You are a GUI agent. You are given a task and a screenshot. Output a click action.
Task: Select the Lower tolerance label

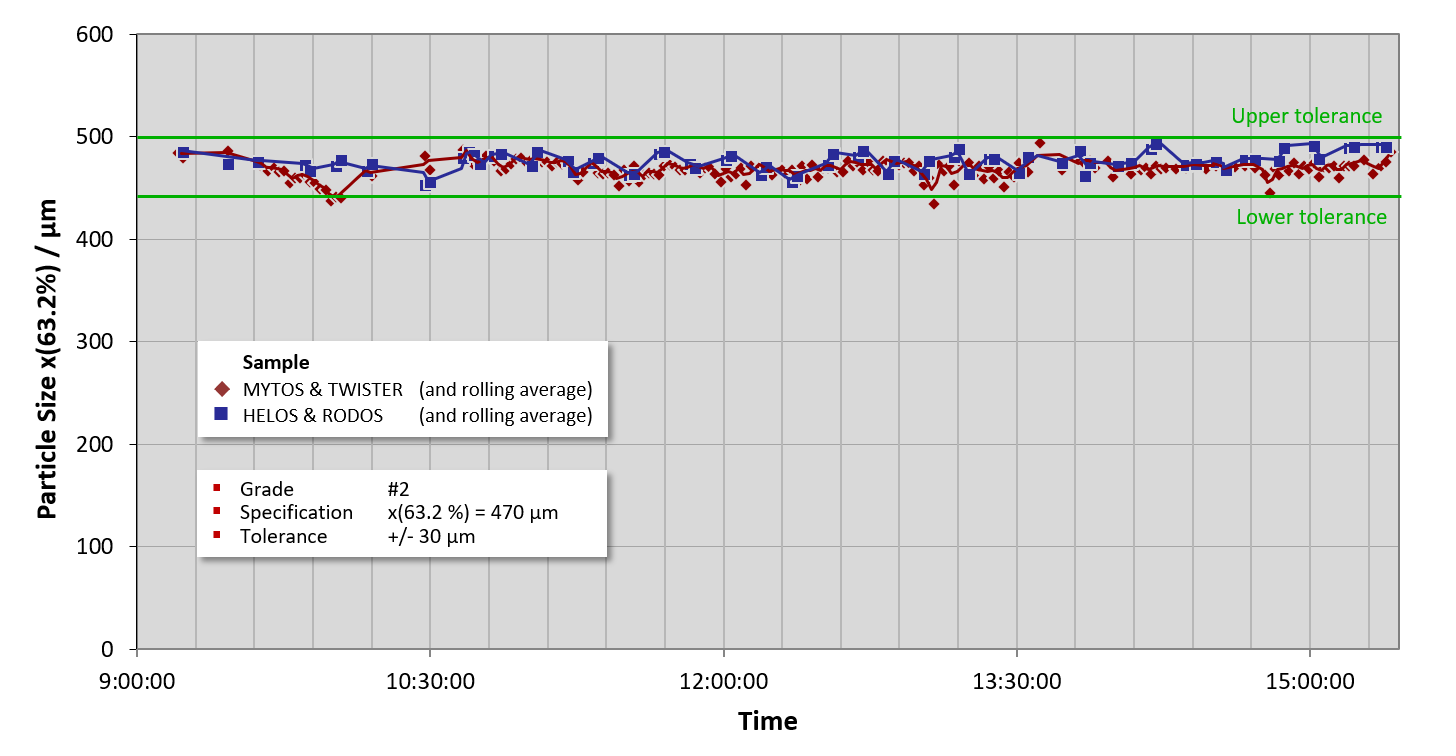1311,217
